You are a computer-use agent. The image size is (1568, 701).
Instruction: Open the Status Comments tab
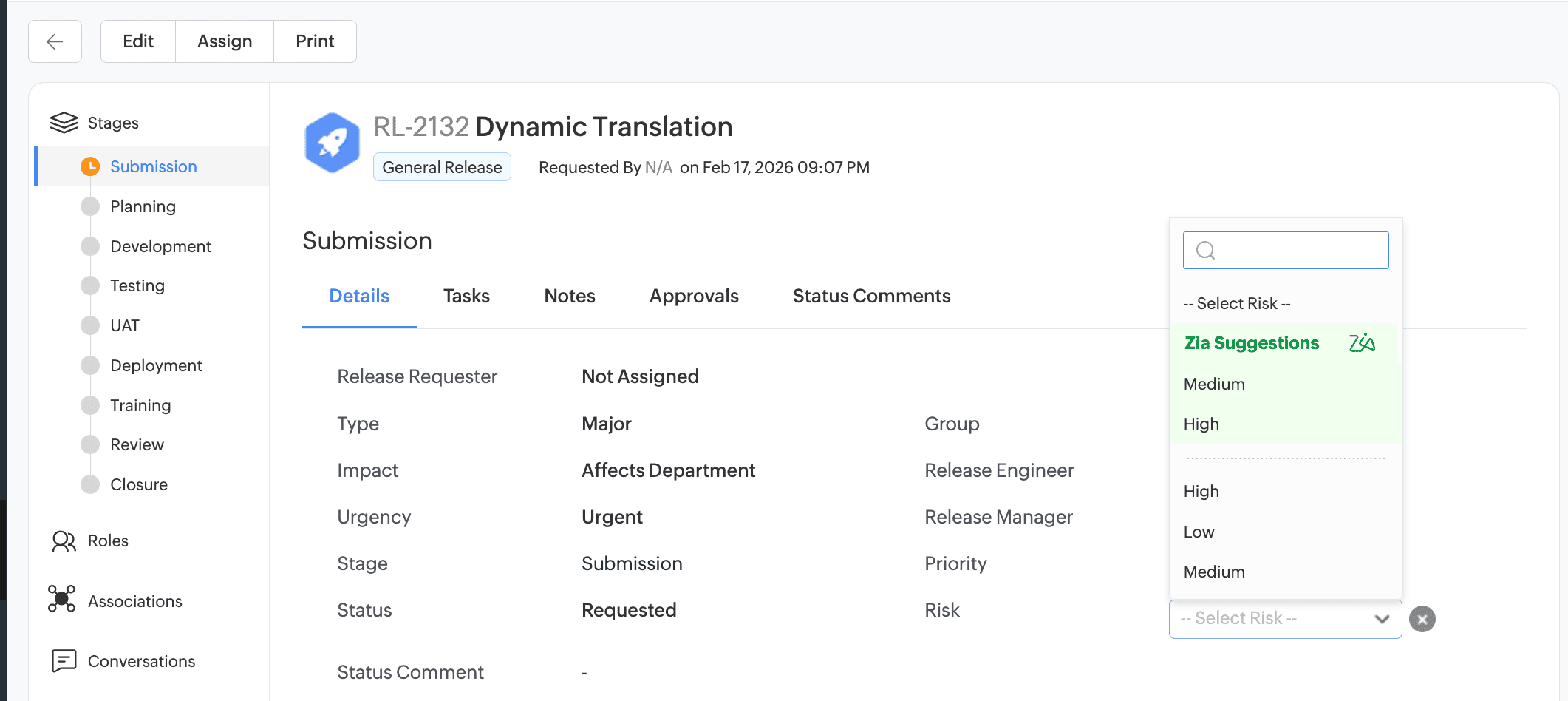(x=871, y=296)
